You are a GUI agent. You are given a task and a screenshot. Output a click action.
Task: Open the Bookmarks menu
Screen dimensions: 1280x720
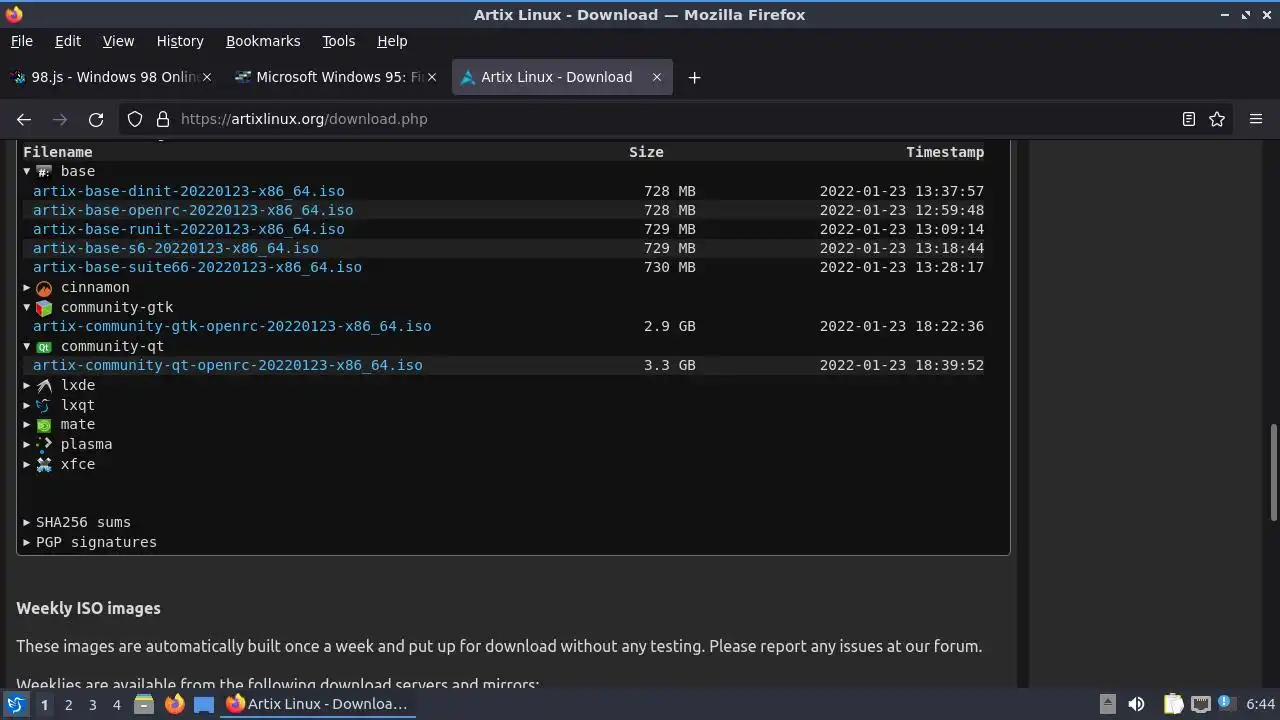[x=263, y=41]
